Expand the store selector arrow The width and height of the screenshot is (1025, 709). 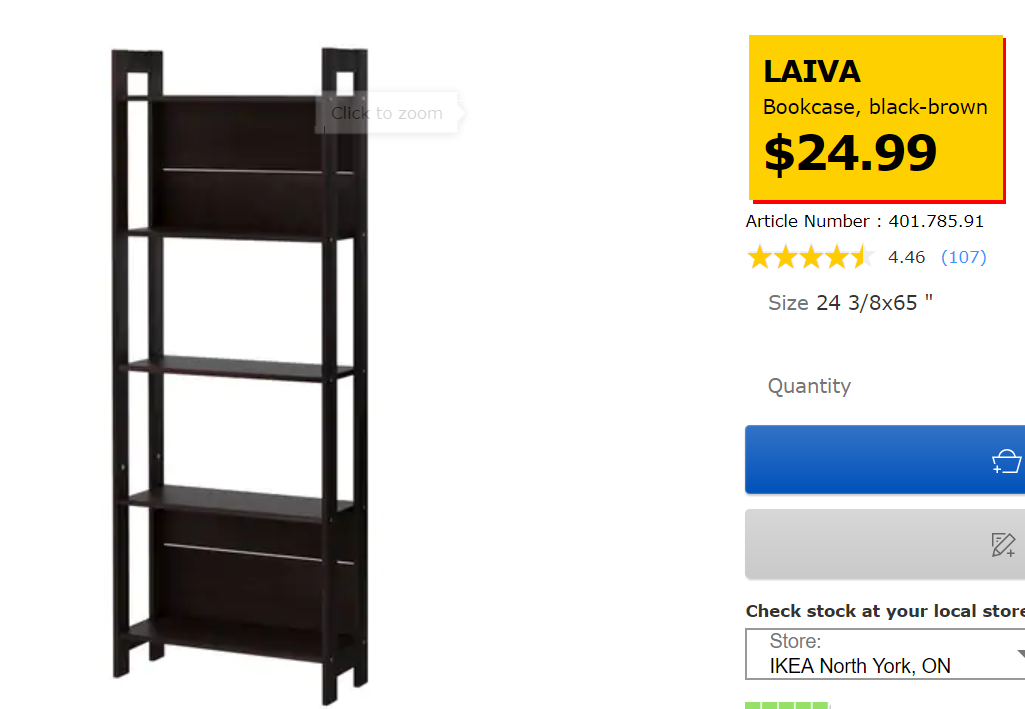(1020, 654)
